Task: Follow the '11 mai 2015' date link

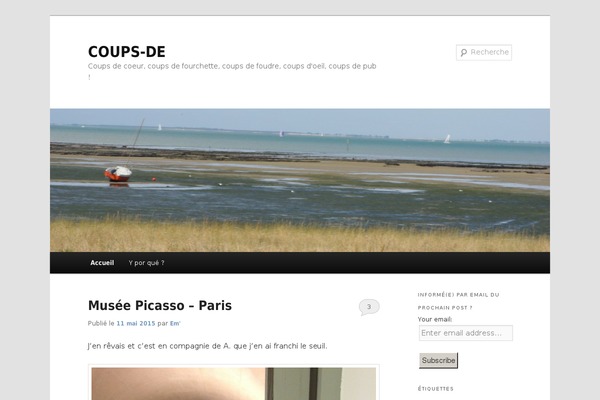Action: 136,323
